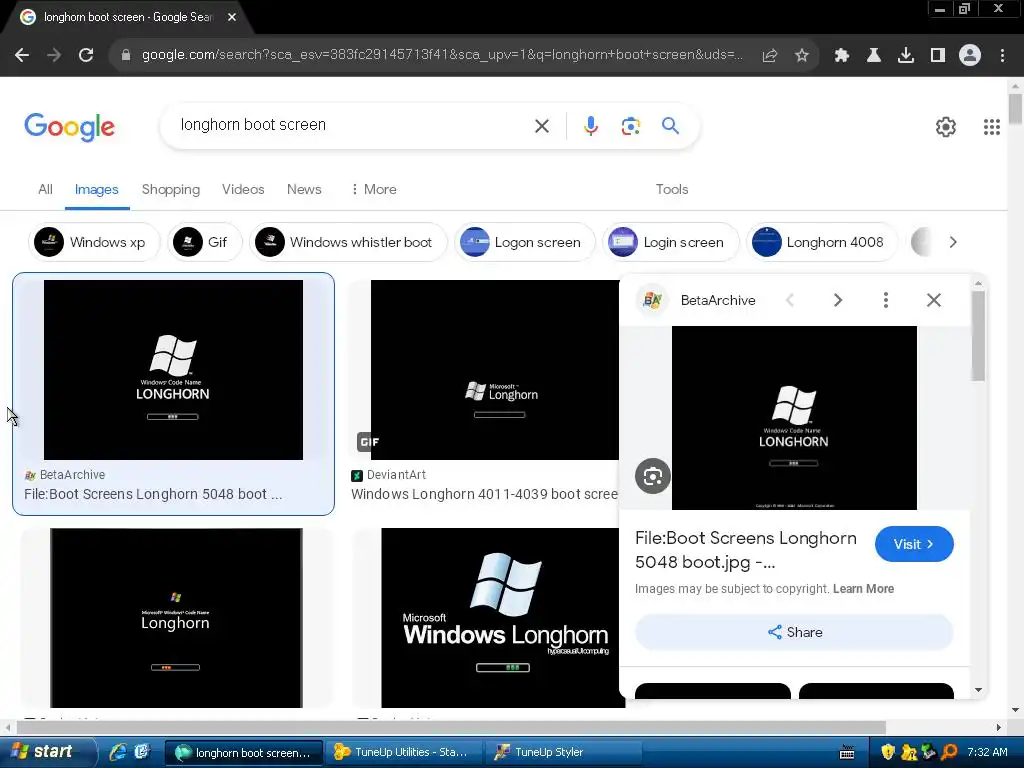The width and height of the screenshot is (1024, 768).
Task: Switch to the Videos tab
Action: click(243, 189)
